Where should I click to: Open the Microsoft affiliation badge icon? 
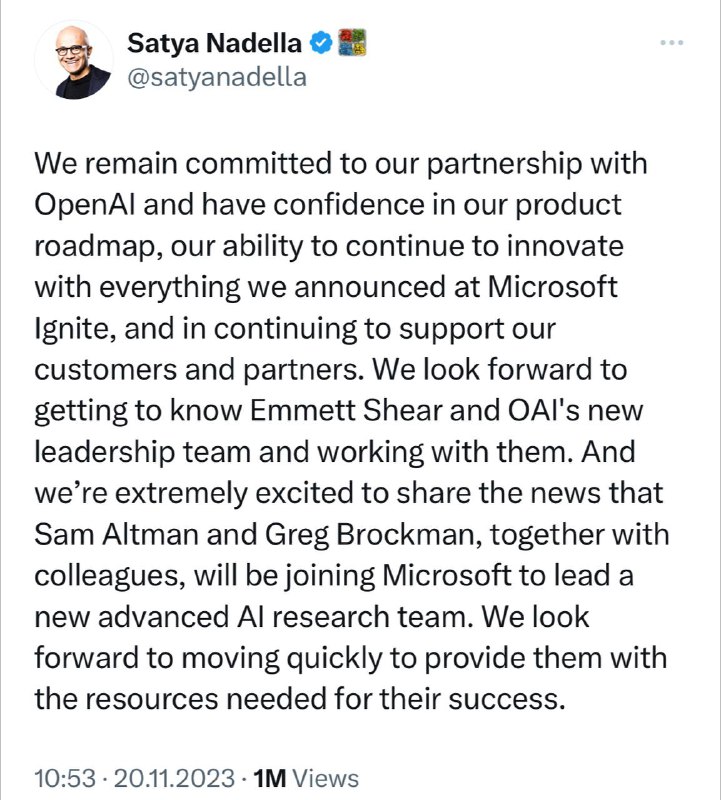tap(353, 42)
